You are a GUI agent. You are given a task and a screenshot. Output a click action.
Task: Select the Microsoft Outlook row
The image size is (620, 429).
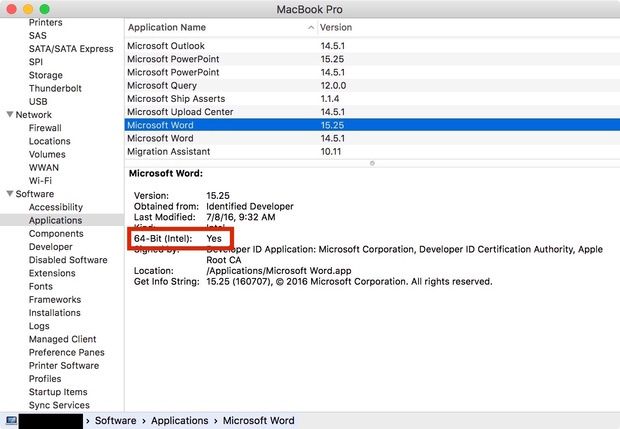372,46
